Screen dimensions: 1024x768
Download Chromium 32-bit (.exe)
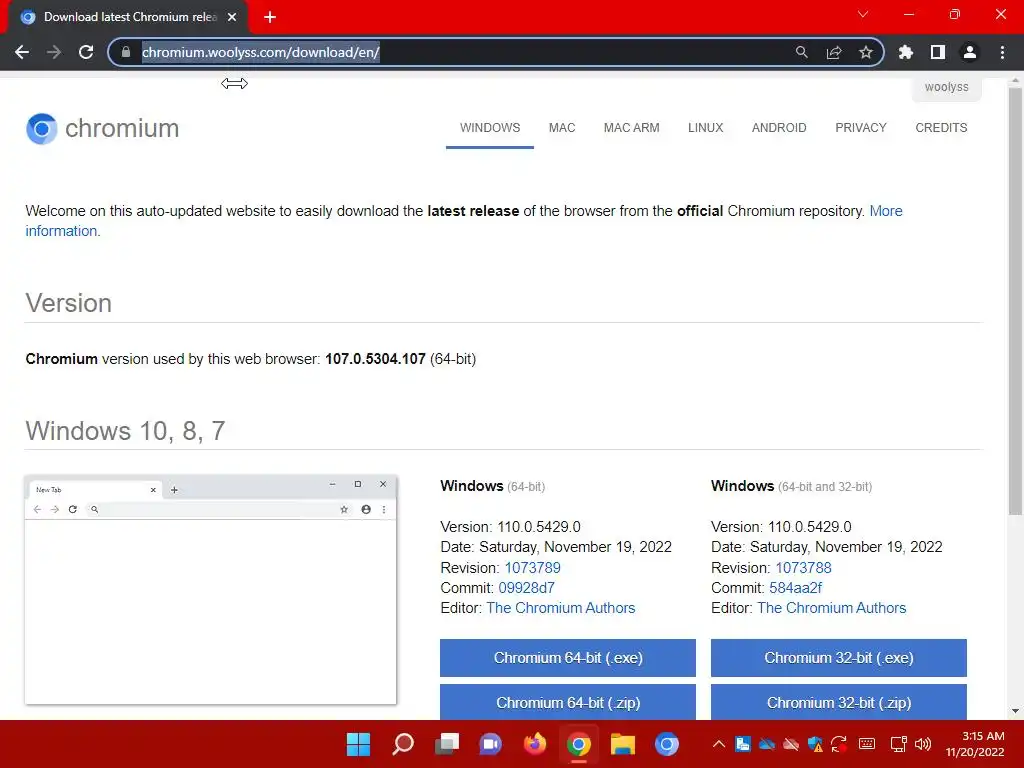(839, 658)
